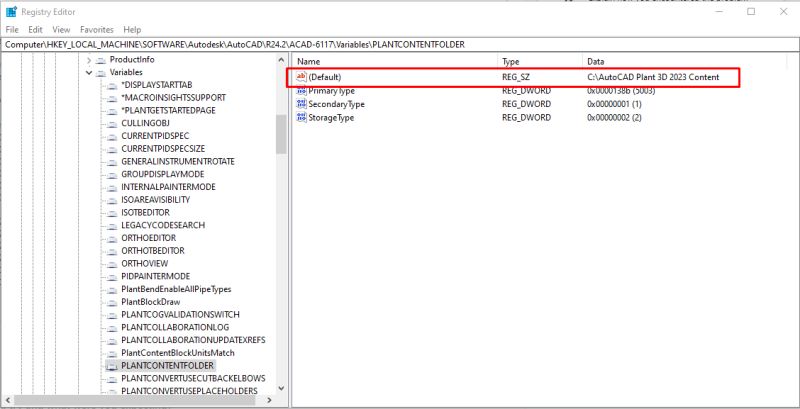Open the Help menu
Image resolution: width=800 pixels, height=409 pixels.
[x=132, y=30]
